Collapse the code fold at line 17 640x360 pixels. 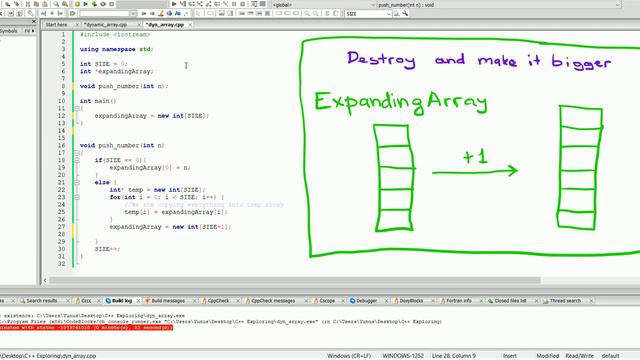tap(77, 153)
